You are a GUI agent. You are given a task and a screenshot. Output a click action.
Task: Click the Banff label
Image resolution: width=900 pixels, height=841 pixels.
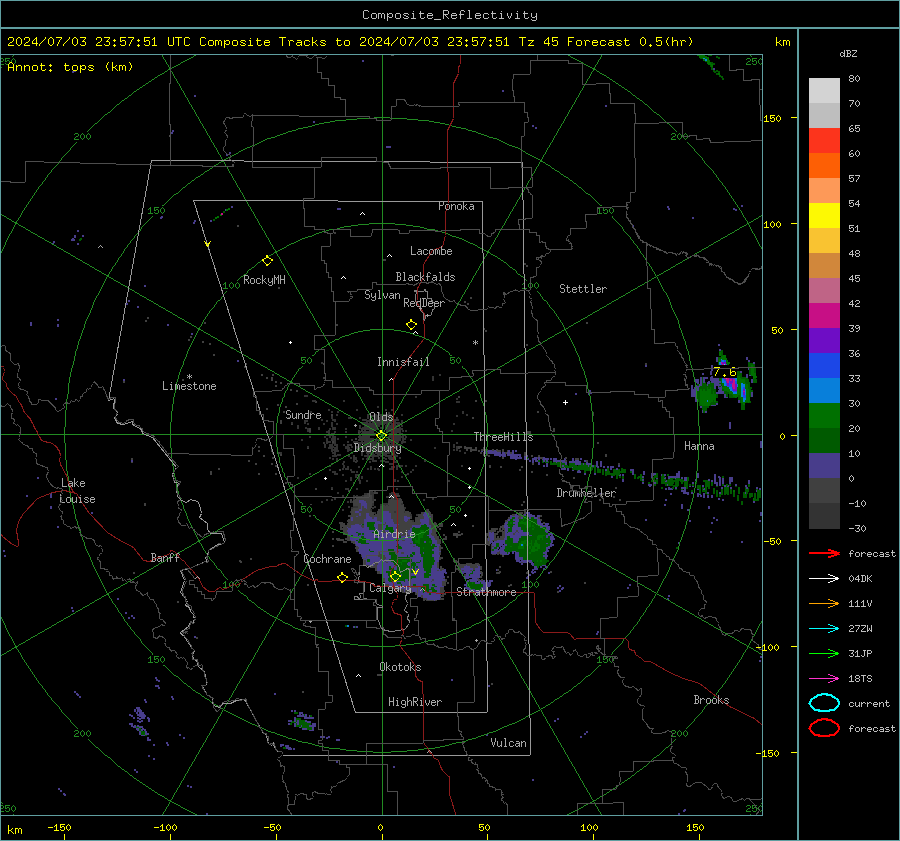point(165,557)
